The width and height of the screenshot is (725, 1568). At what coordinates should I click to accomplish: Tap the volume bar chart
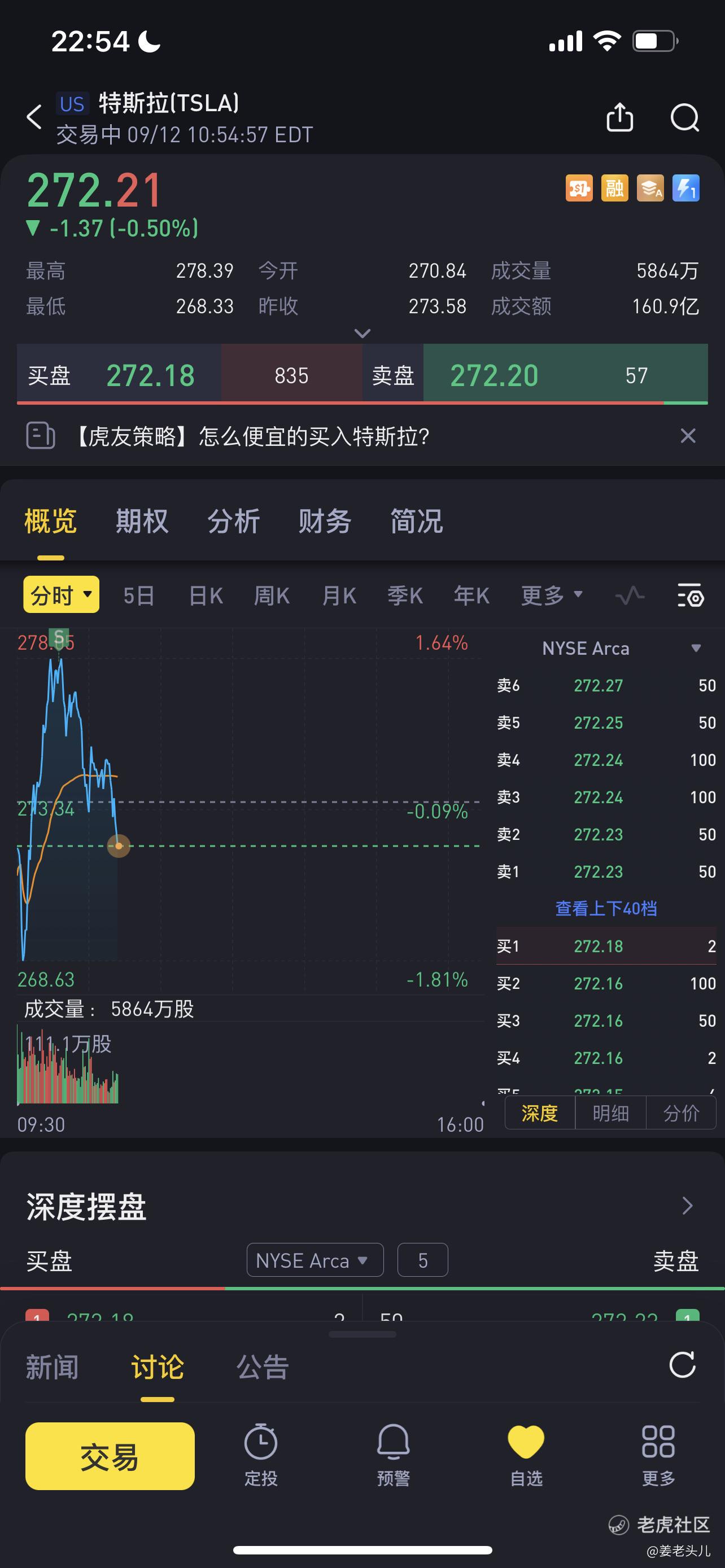[68, 1065]
